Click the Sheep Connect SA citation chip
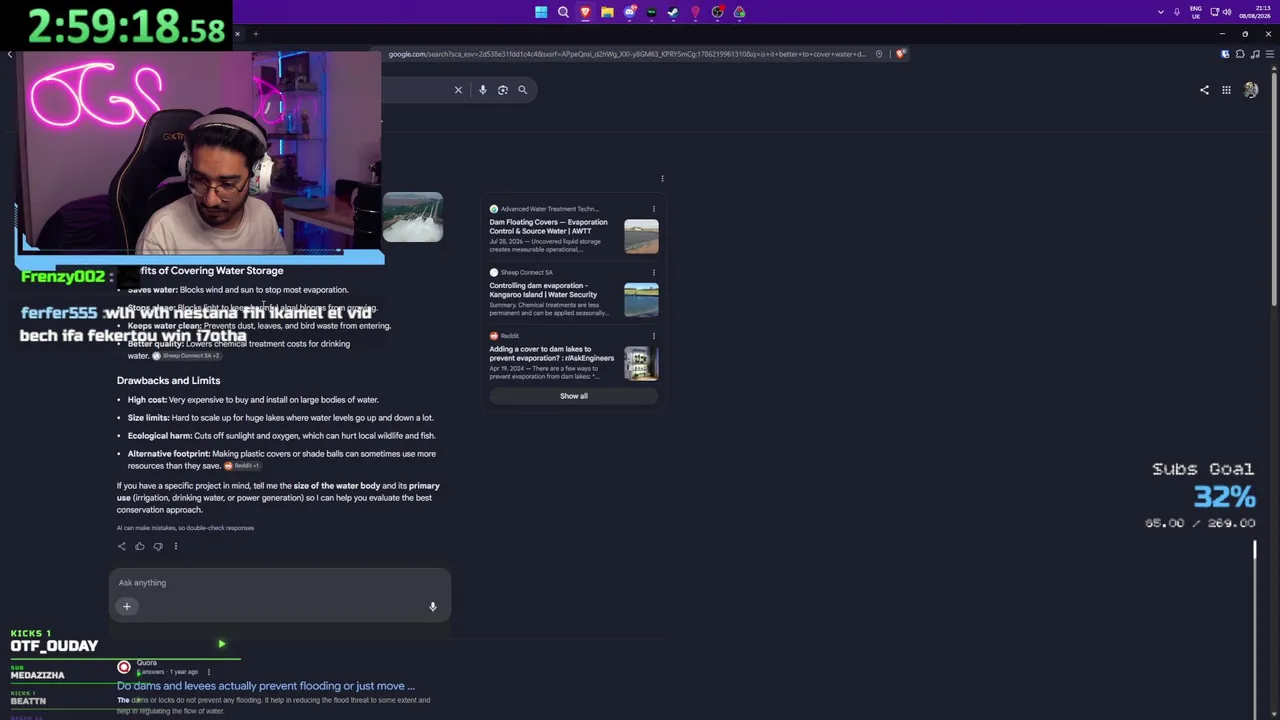 click(186, 356)
